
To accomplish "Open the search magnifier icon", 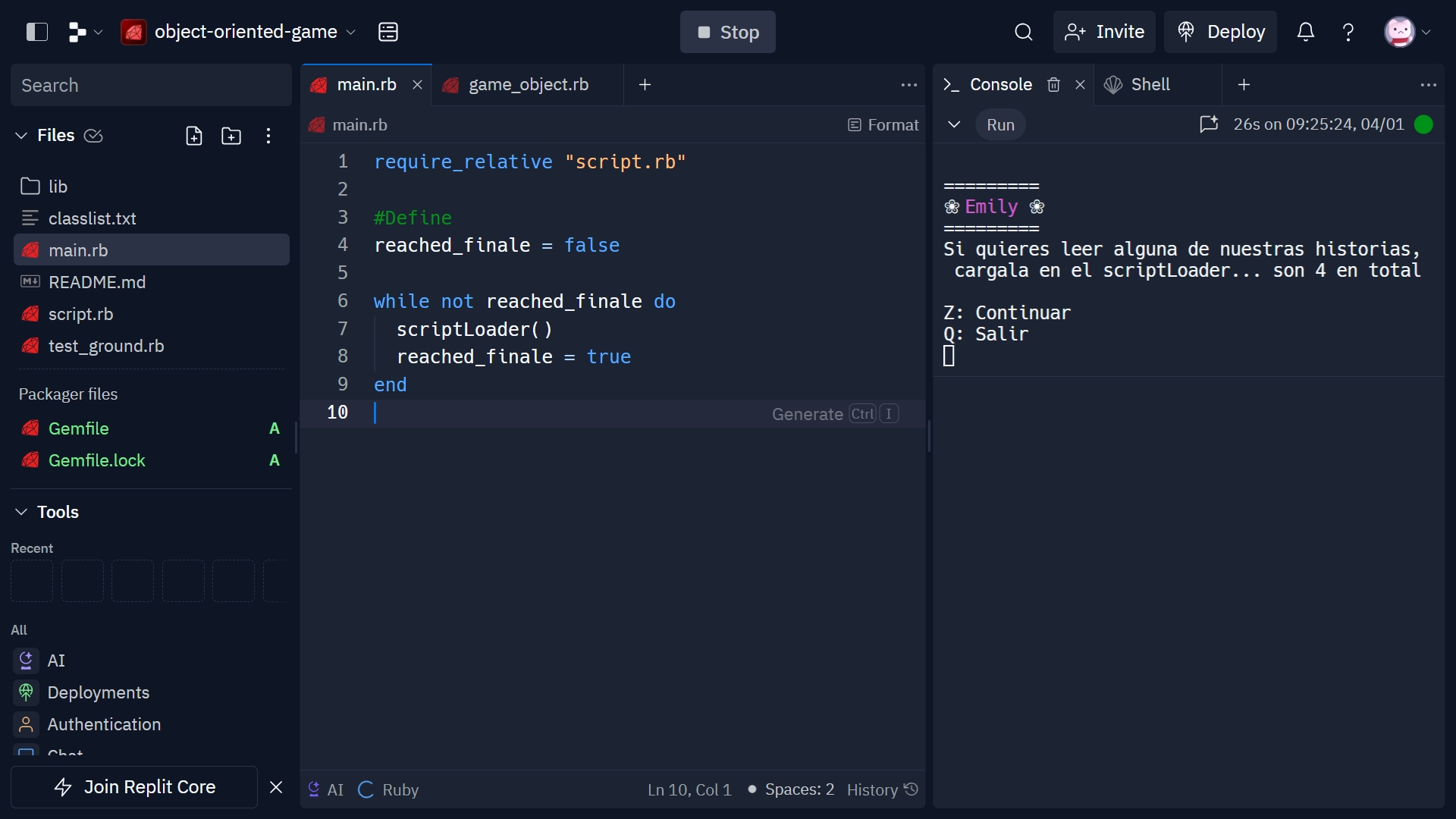I will (x=1024, y=32).
